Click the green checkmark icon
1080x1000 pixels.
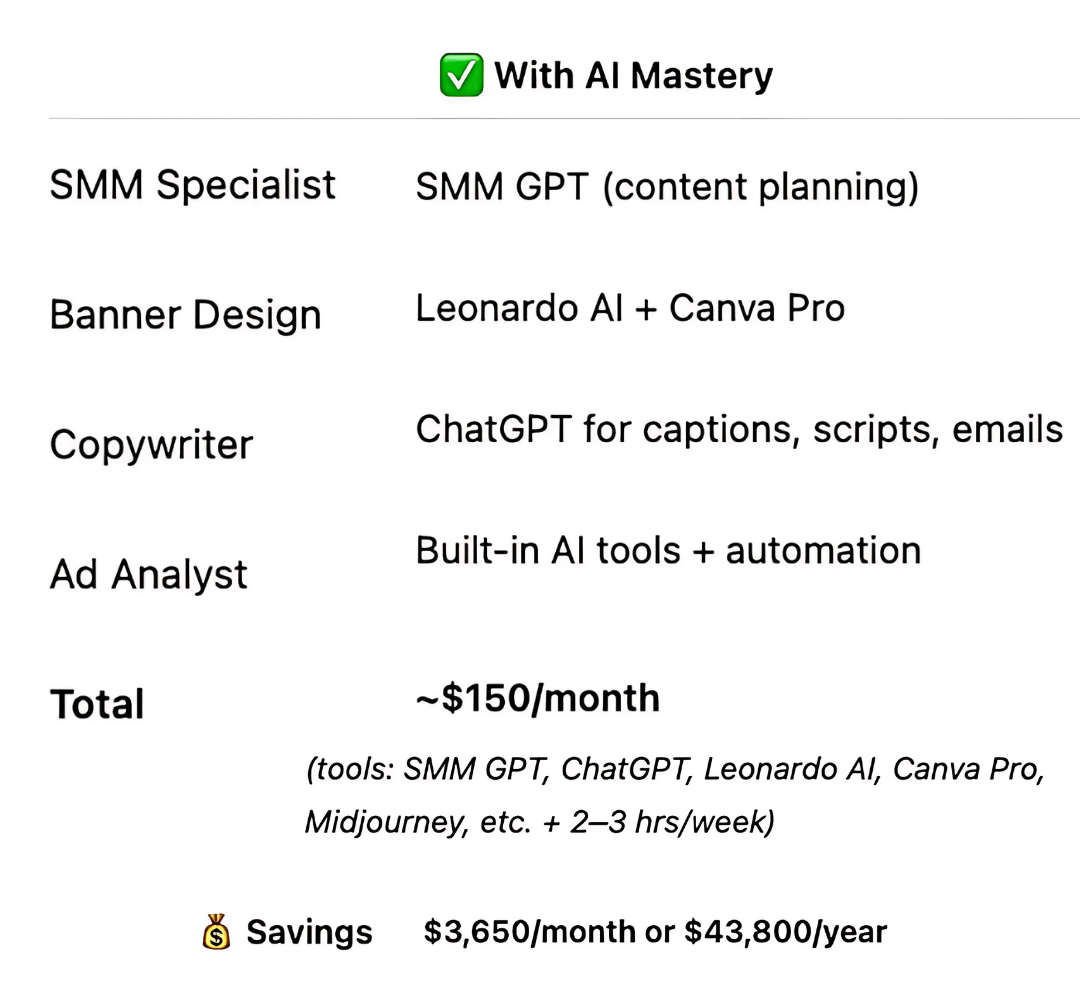point(461,76)
